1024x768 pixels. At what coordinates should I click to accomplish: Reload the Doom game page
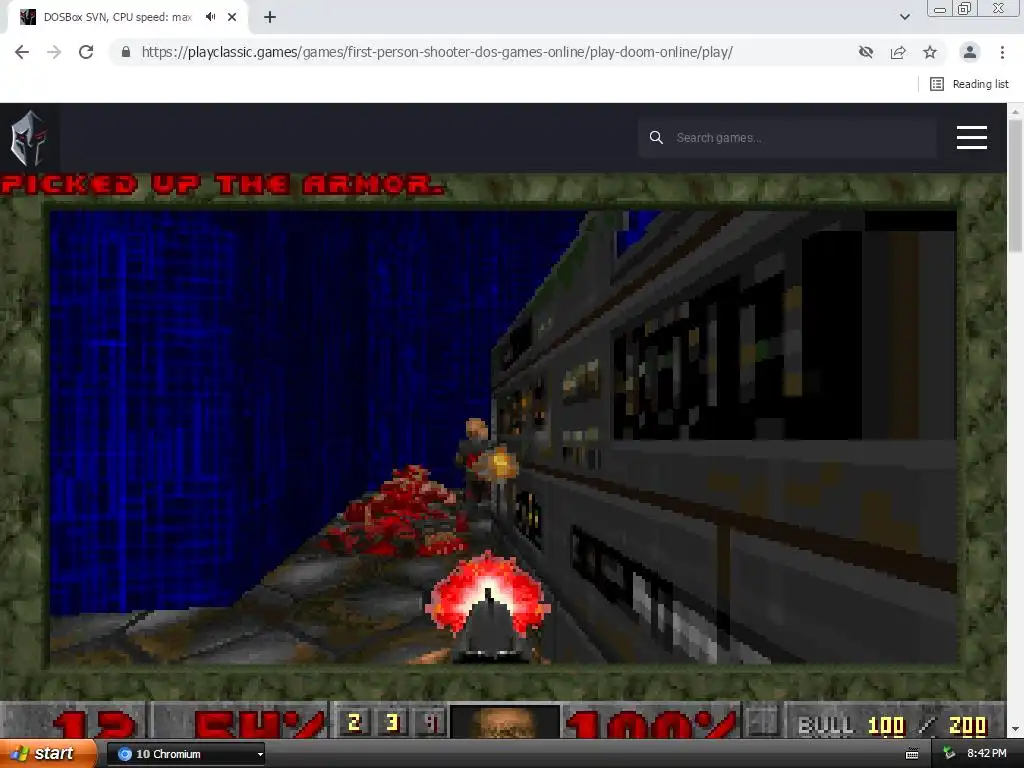[86, 52]
